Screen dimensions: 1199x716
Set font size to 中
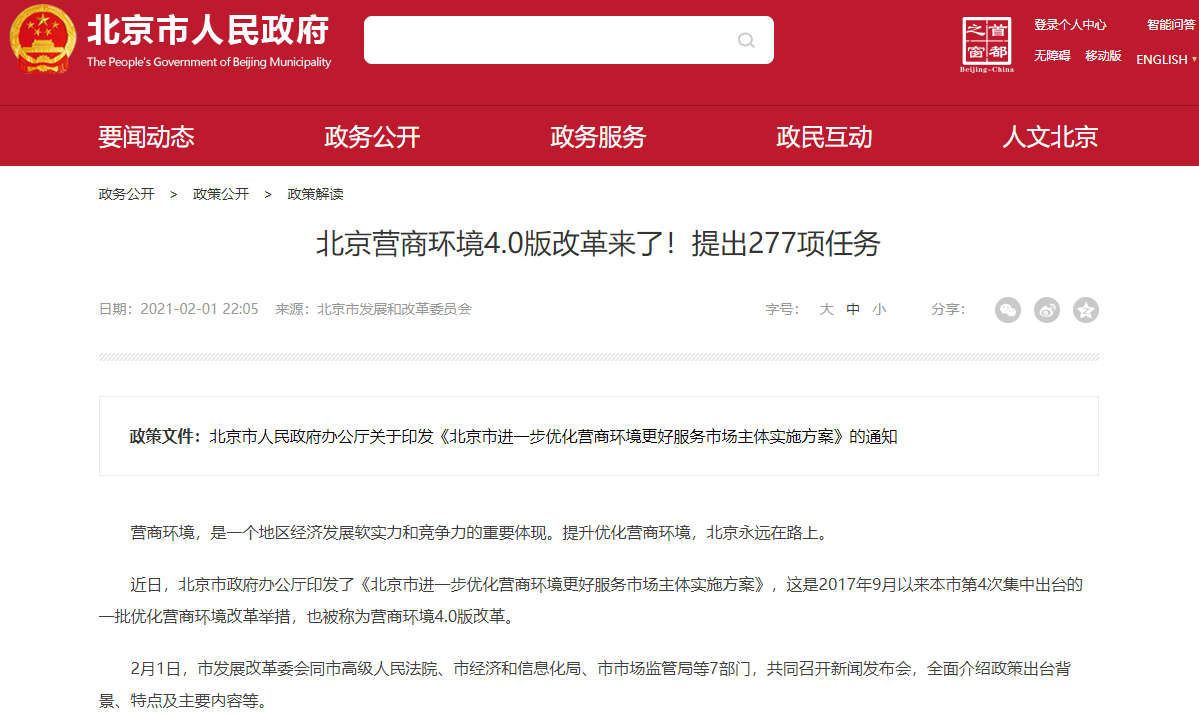tap(853, 309)
